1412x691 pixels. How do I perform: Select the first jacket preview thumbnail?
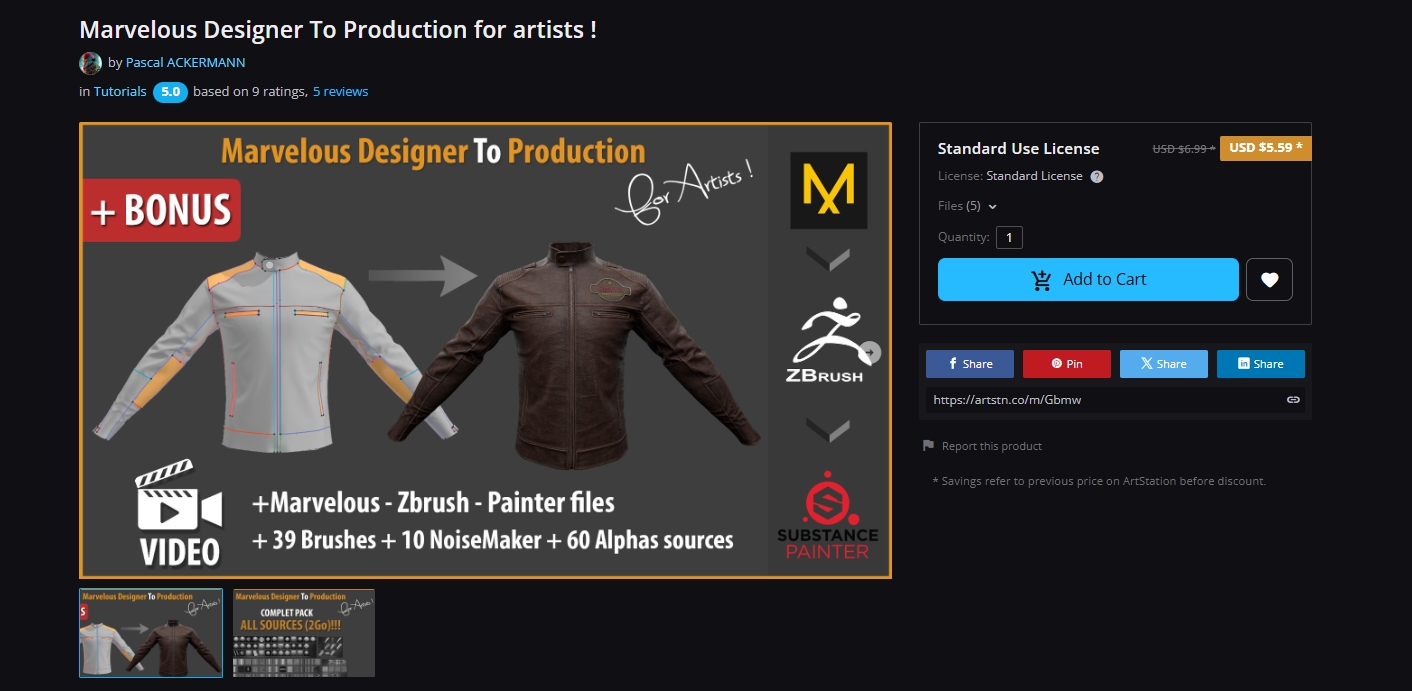151,633
